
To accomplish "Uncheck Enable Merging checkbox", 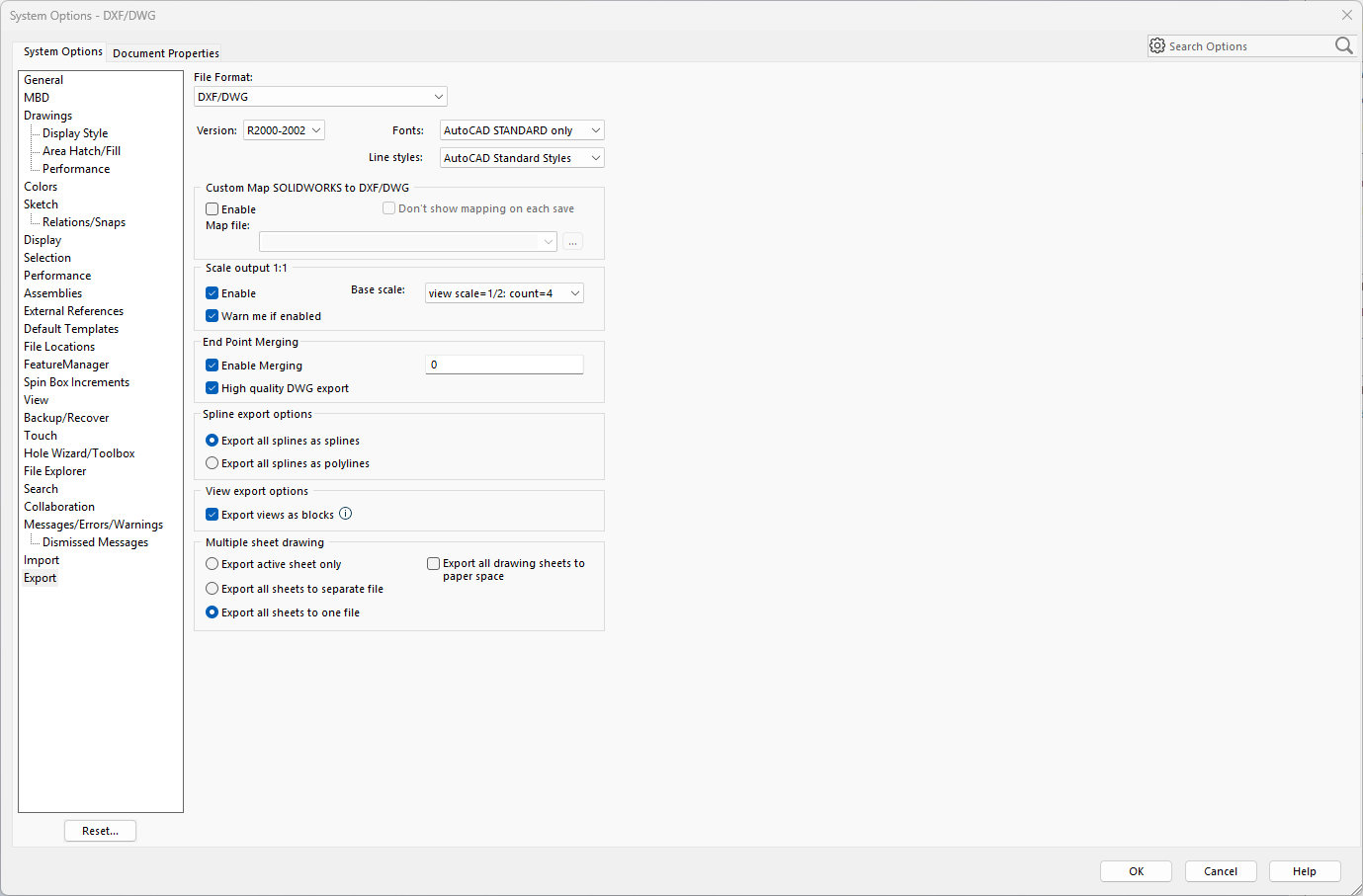I will pos(212,366).
